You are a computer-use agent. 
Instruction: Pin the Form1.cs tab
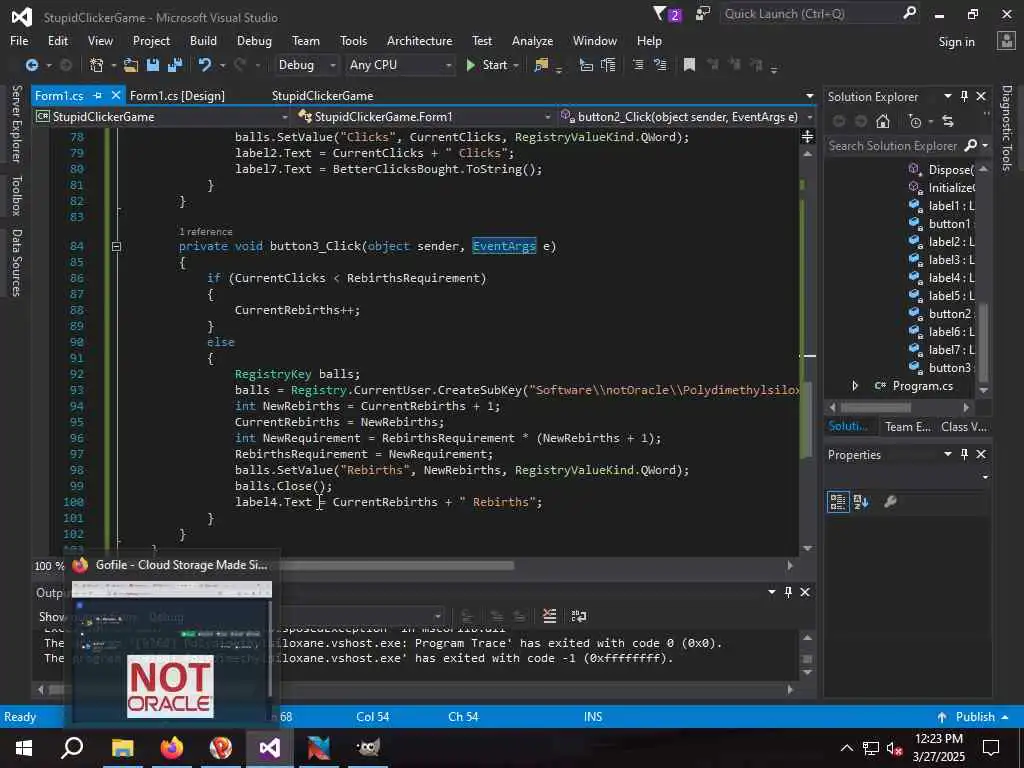(97, 95)
